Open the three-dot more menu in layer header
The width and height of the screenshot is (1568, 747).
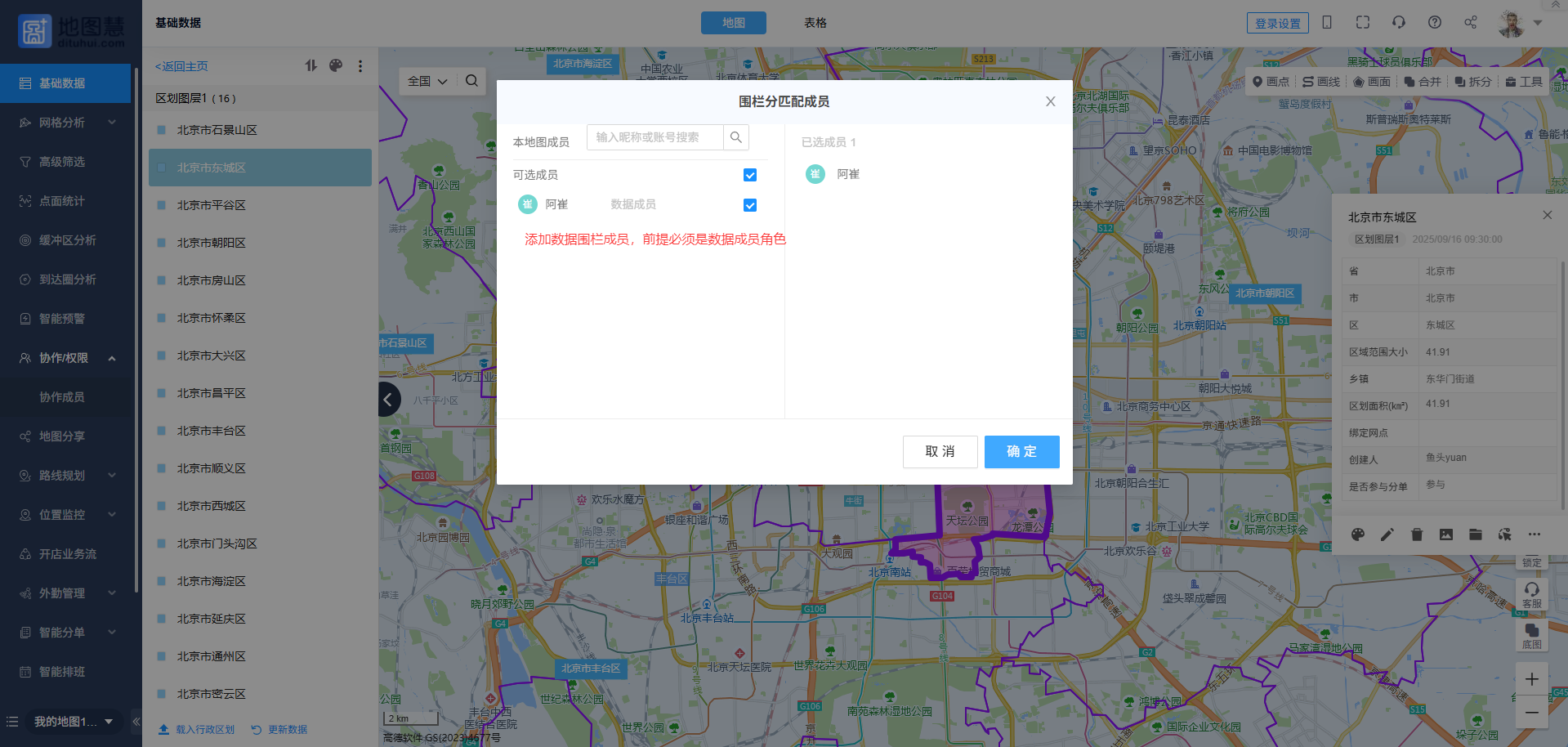point(360,66)
